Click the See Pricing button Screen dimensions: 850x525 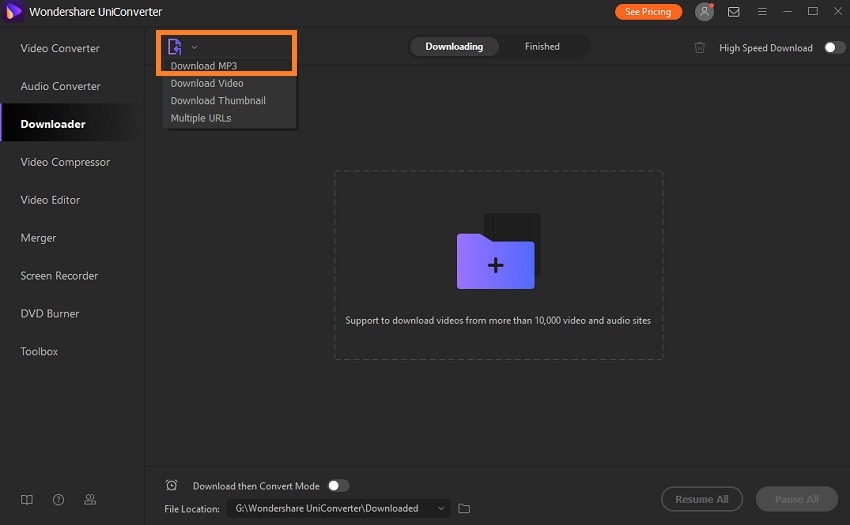648,11
